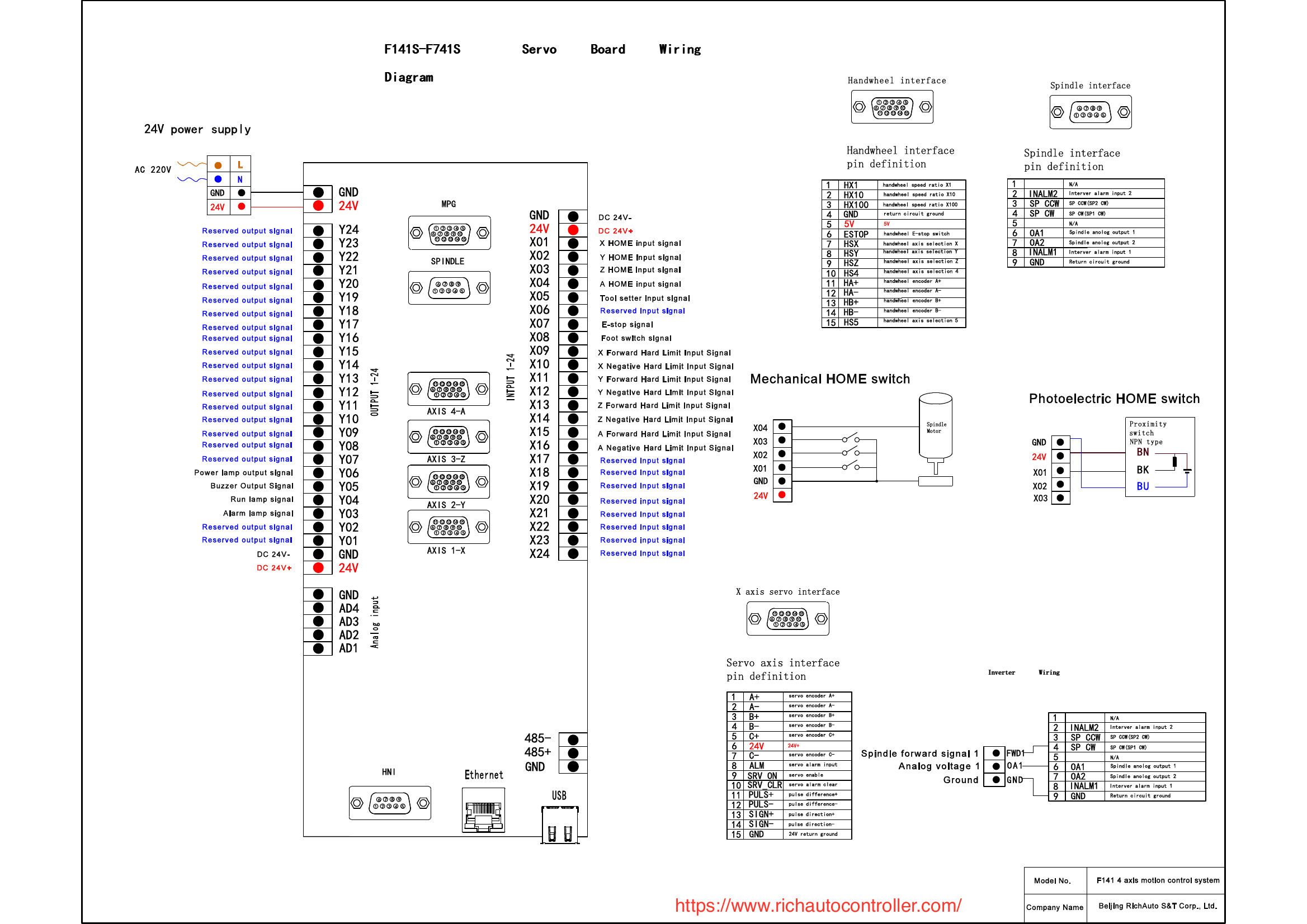
Task: Click the 485- terminal dot
Action: [x=573, y=740]
